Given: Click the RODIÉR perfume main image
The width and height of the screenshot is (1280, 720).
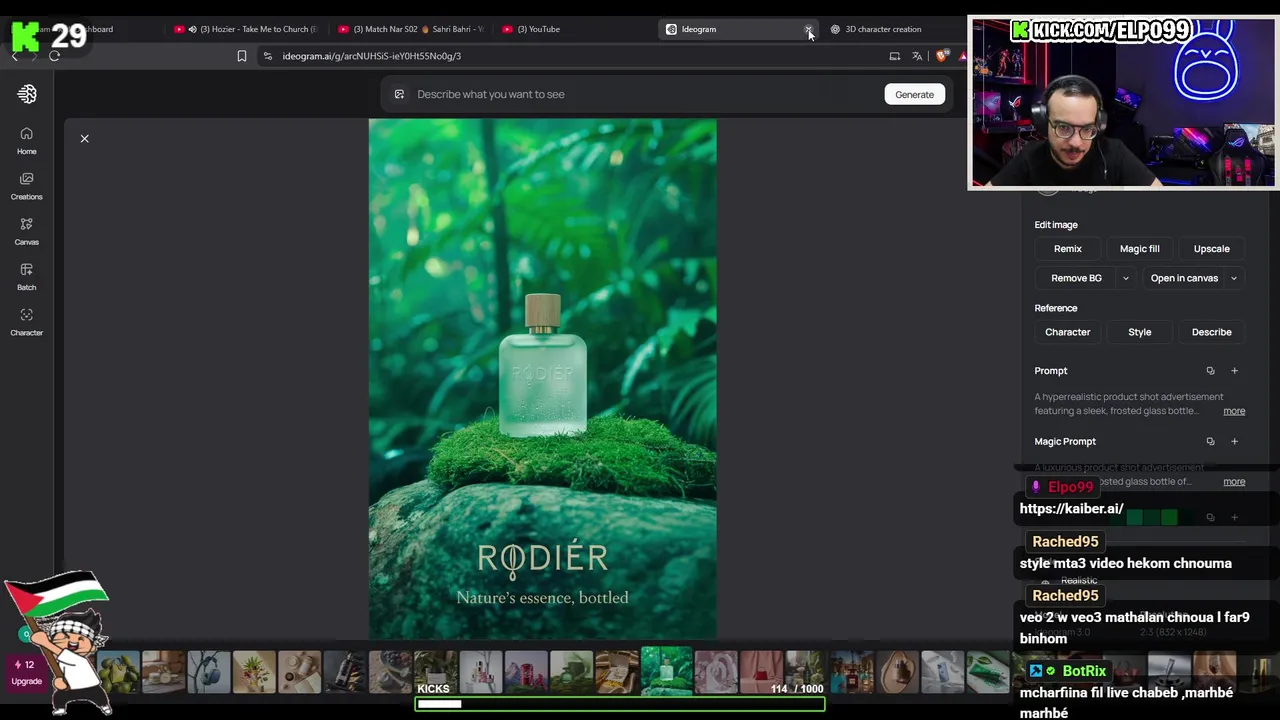Looking at the screenshot, I should tap(542, 379).
